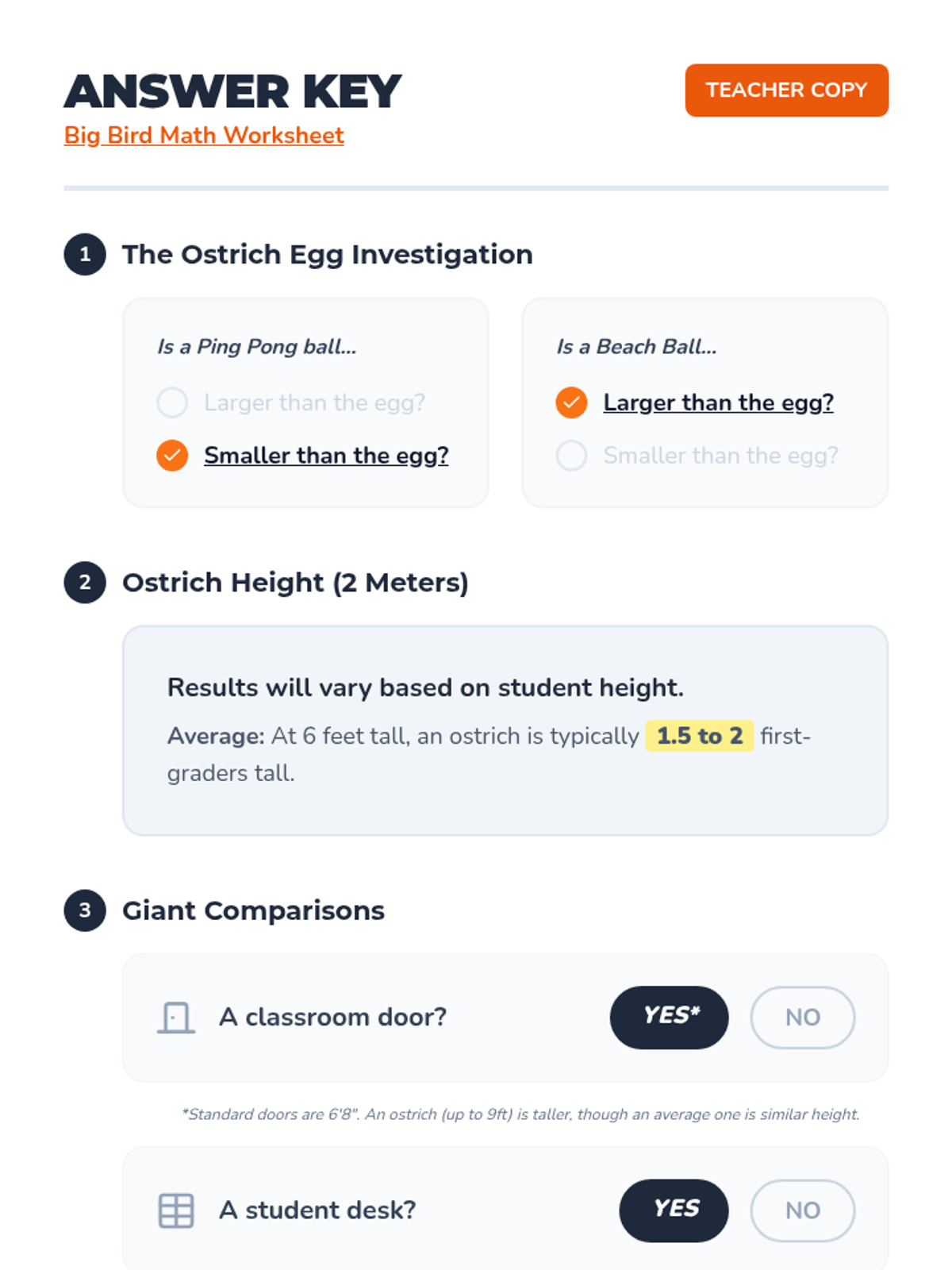Choose YES* for classroom door

point(670,1018)
